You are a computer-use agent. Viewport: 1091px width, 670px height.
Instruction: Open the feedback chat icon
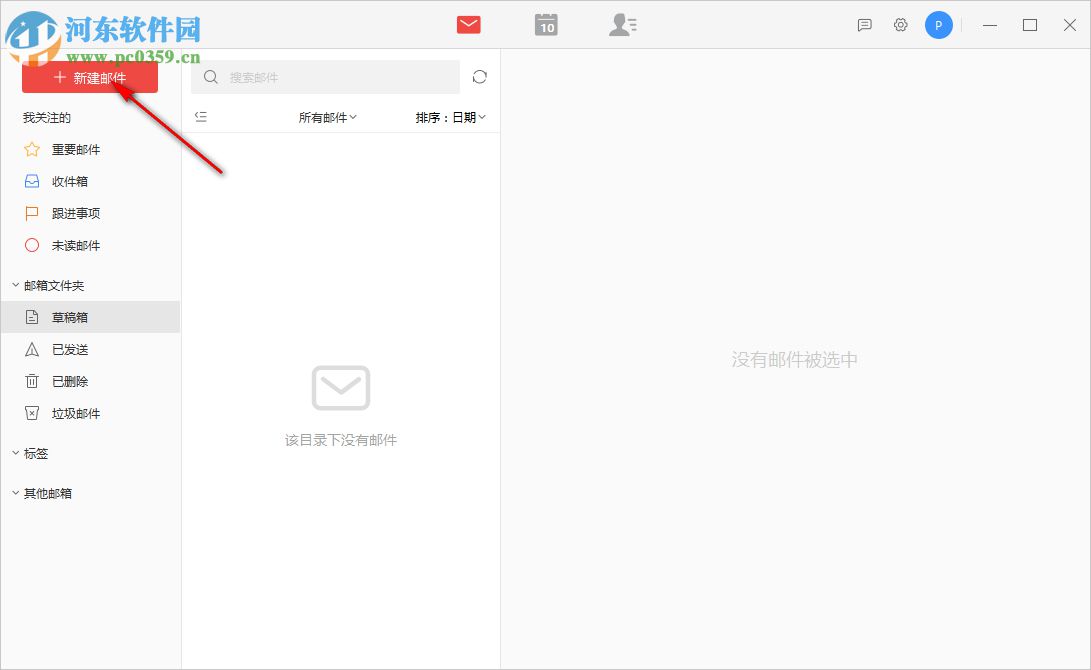[x=863, y=25]
